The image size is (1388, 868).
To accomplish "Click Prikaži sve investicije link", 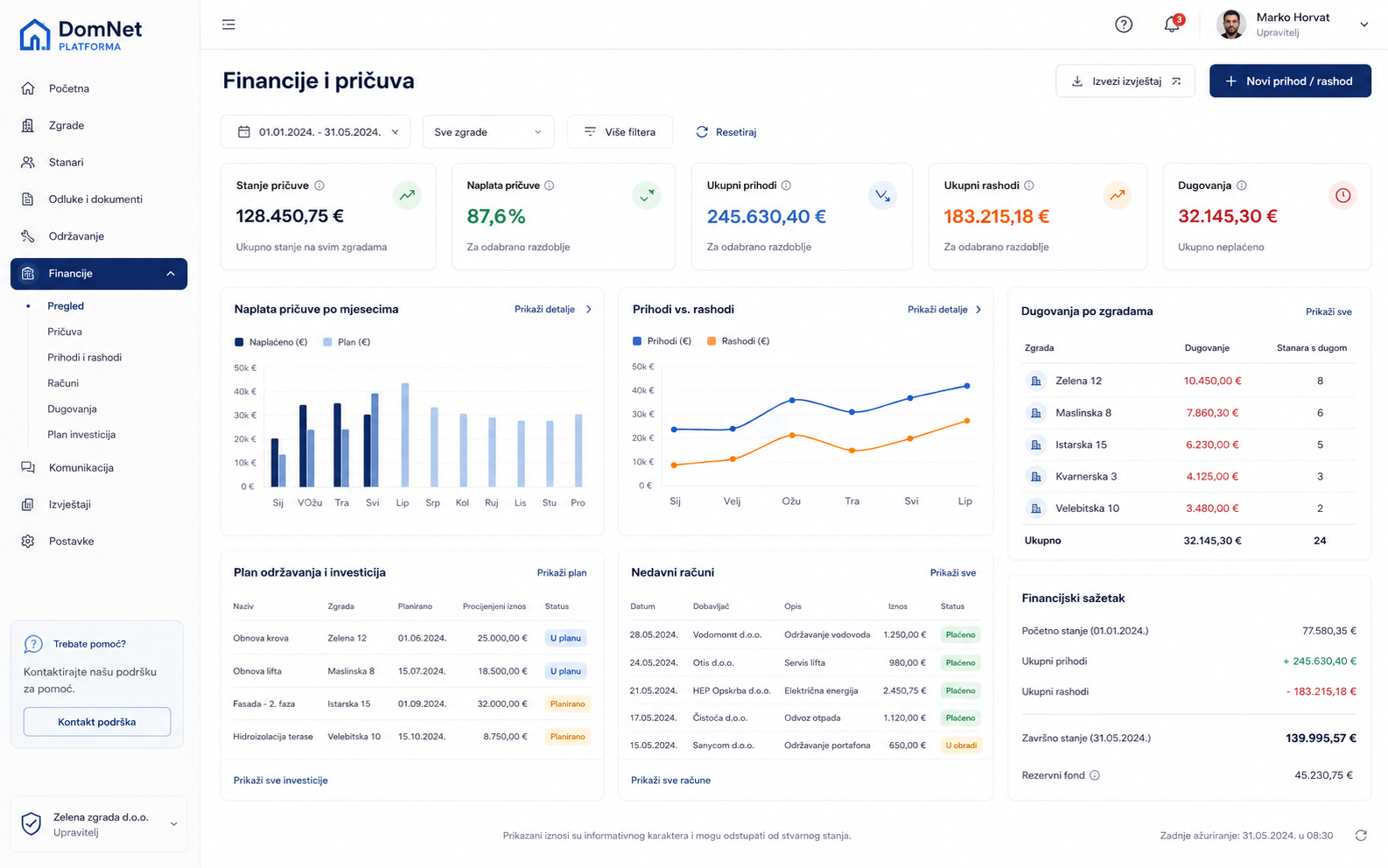I will [x=281, y=780].
